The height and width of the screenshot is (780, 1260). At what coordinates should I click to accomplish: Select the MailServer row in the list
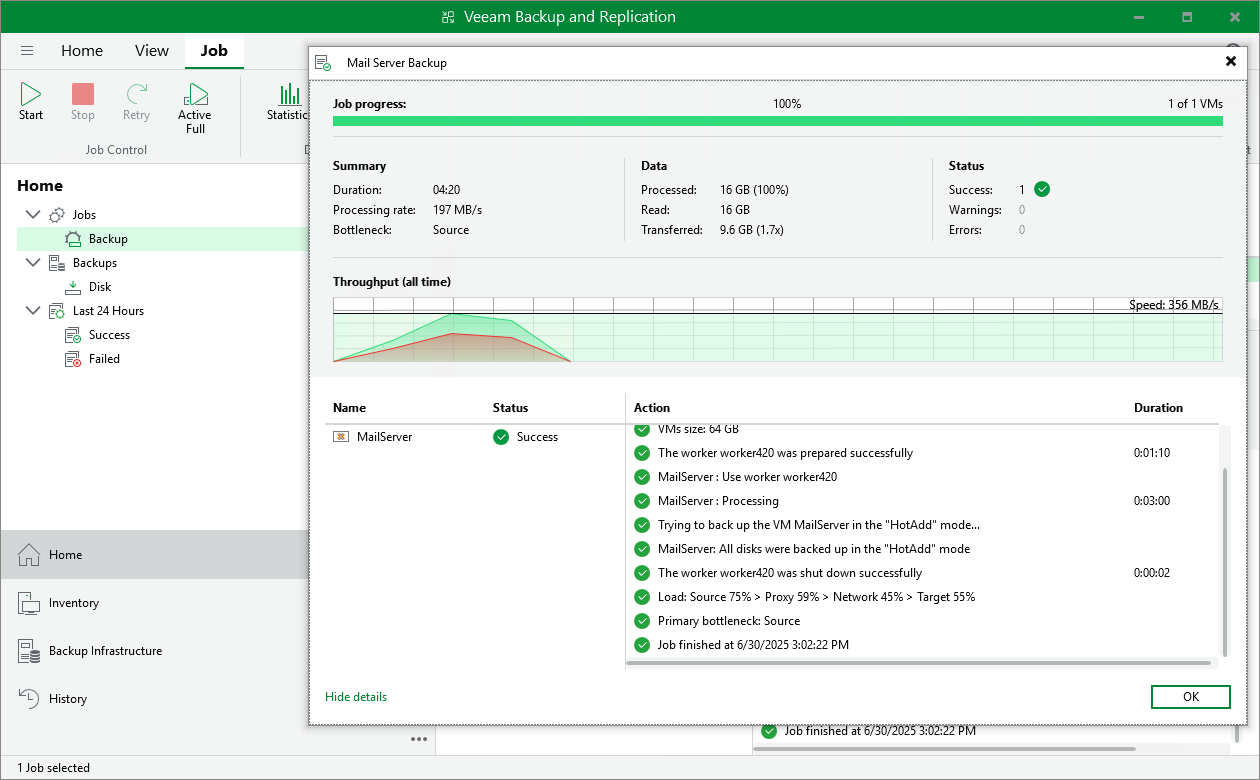[x=475, y=437]
